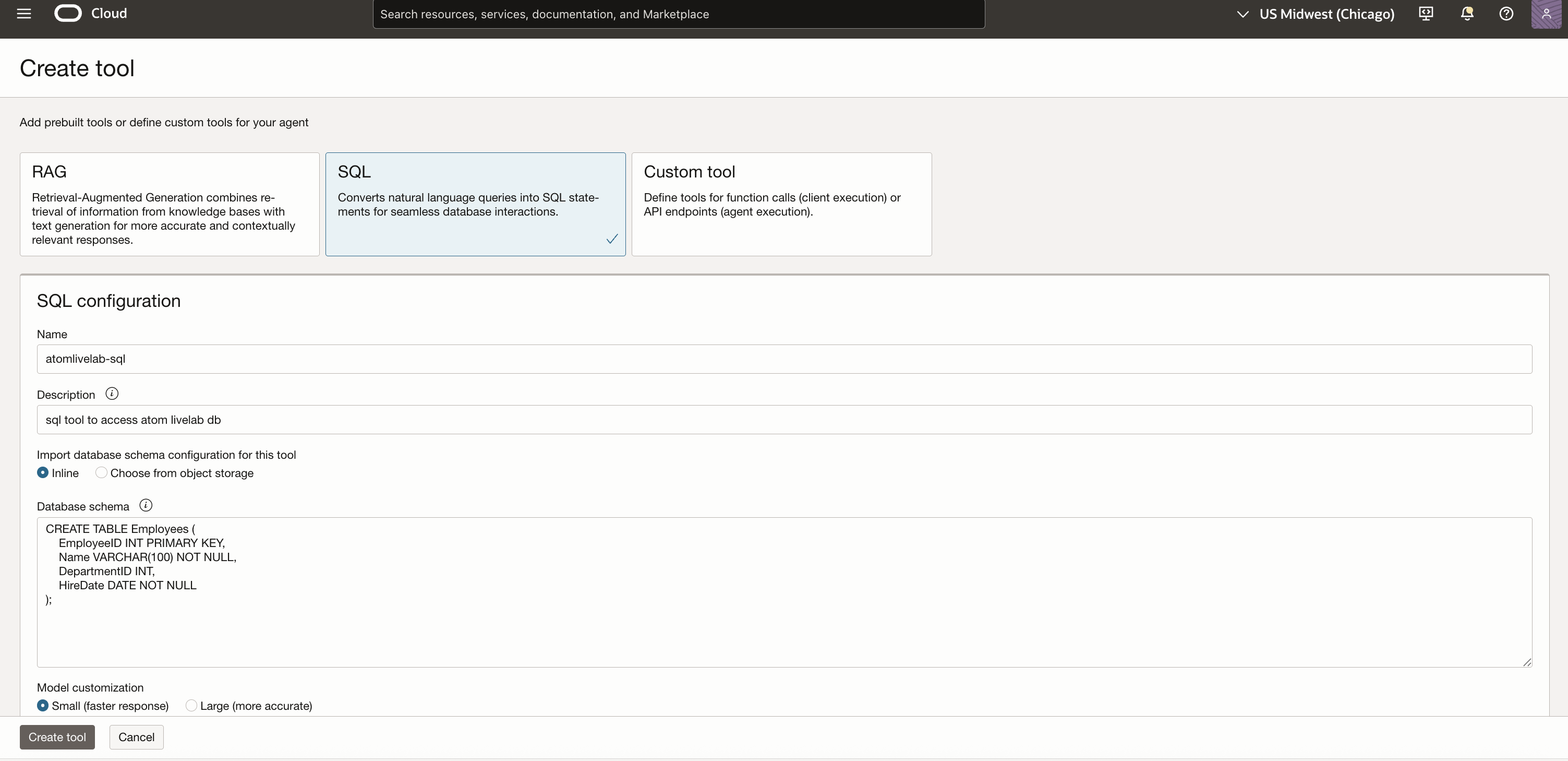This screenshot has height=761, width=1568.
Task: Open the user profile avatar
Action: tap(1547, 14)
